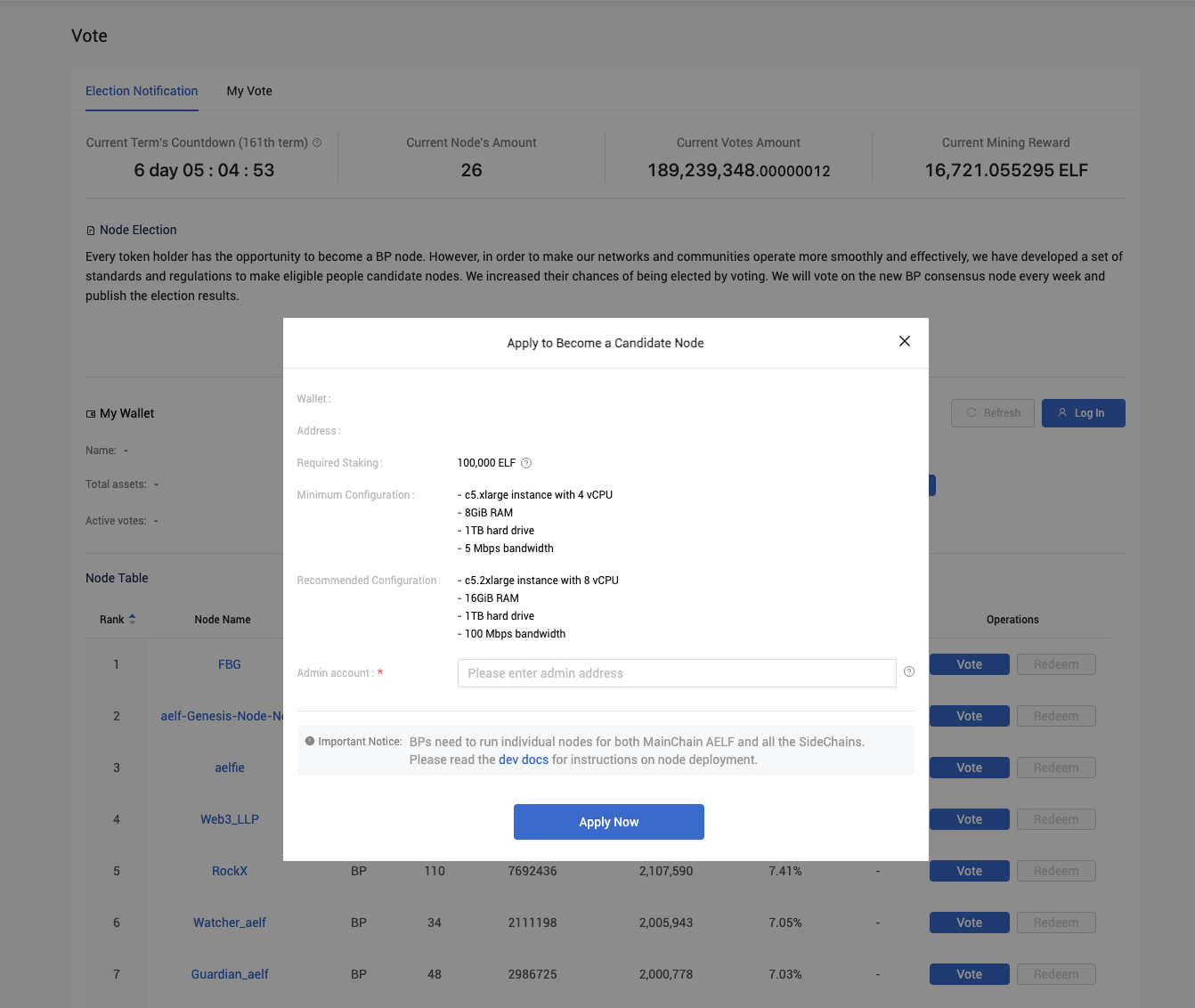Click the Rank column sort arrows
1195x1008 pixels.
(132, 619)
